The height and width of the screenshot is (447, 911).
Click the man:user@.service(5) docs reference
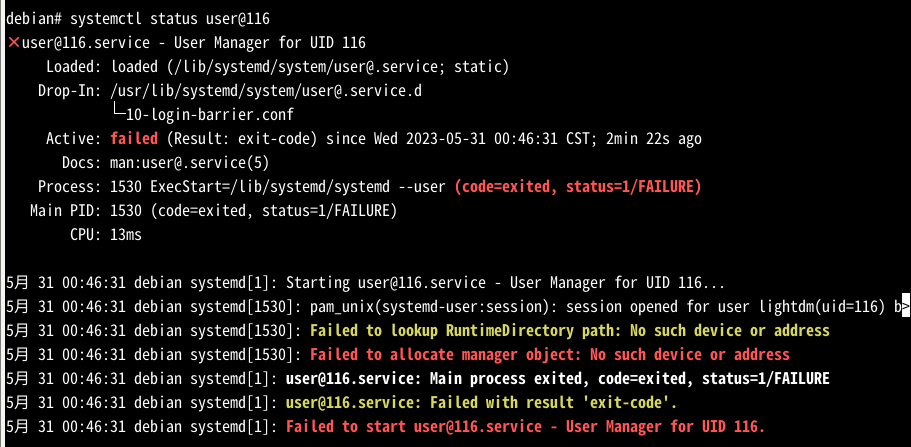(x=190, y=163)
